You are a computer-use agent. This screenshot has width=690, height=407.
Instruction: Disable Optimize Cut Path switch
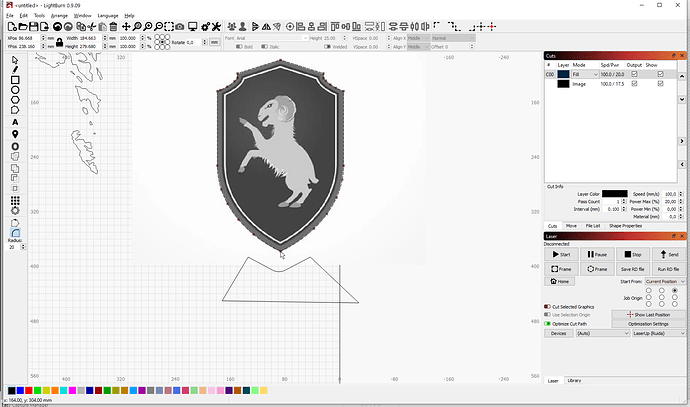pos(547,324)
